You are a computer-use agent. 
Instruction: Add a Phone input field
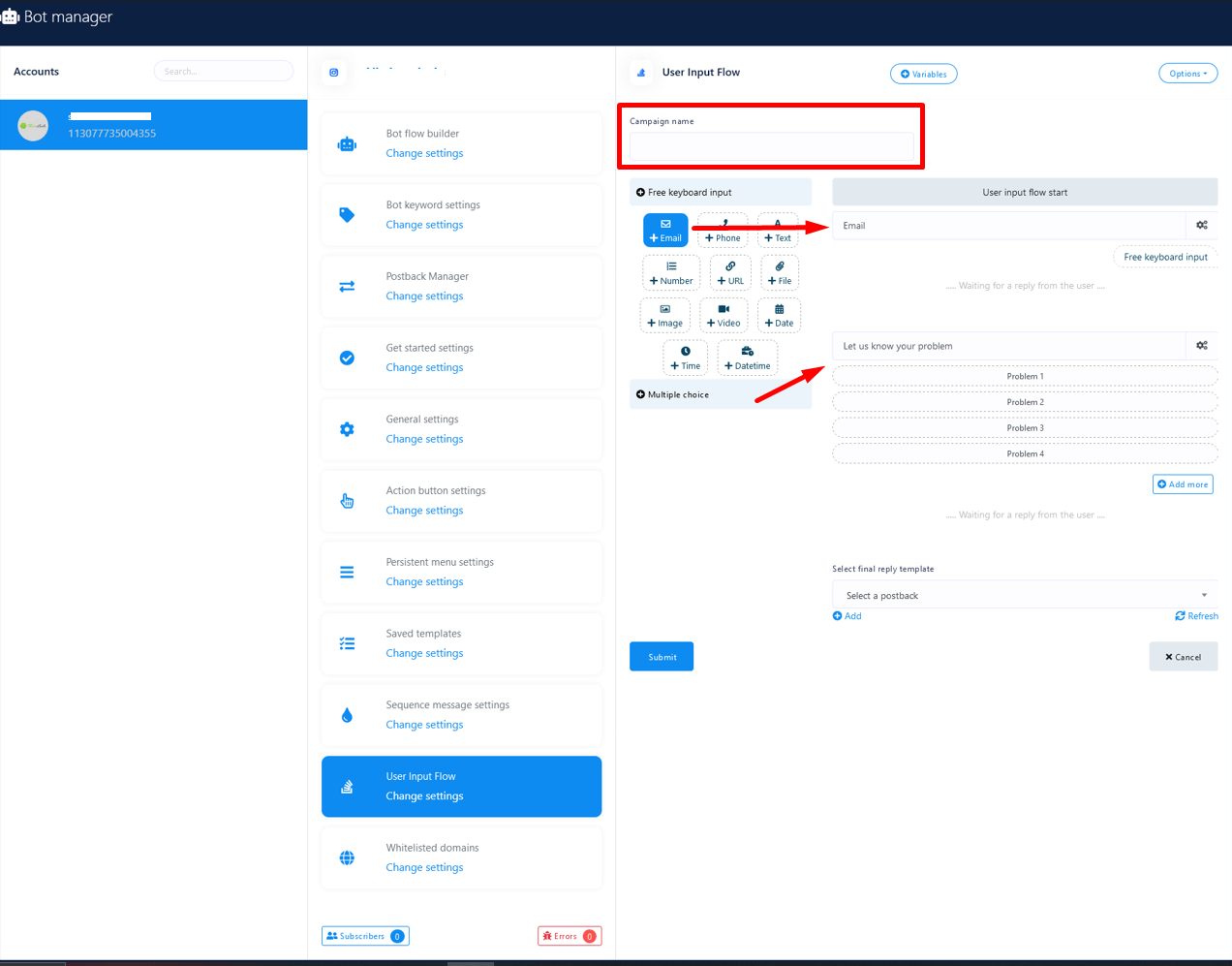(x=723, y=231)
